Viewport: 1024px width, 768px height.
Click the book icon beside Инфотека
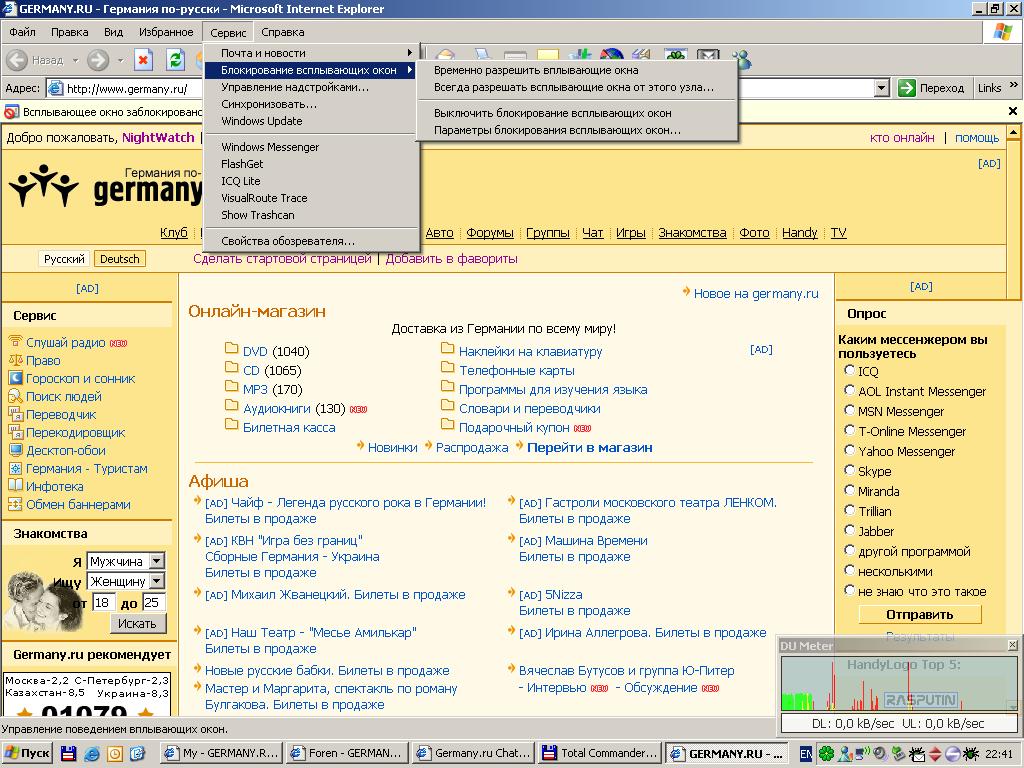click(15, 485)
